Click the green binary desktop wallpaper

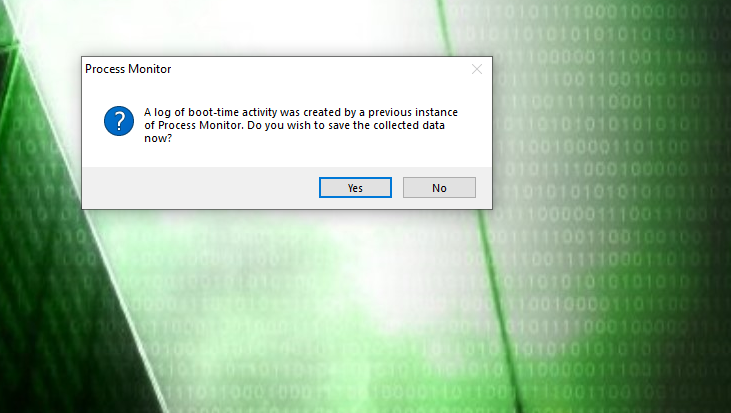point(606,280)
